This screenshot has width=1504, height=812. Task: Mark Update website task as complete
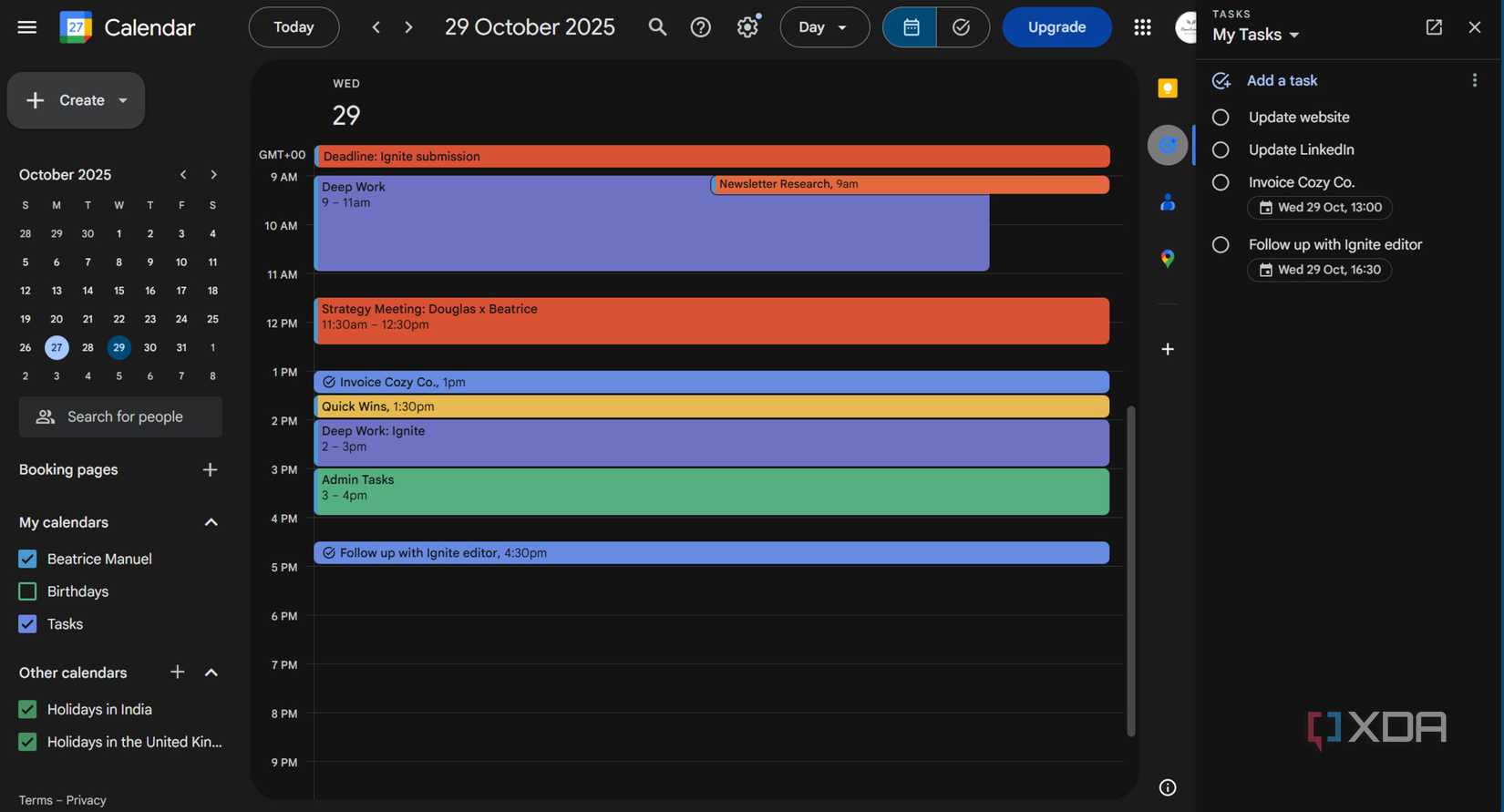pos(1221,118)
